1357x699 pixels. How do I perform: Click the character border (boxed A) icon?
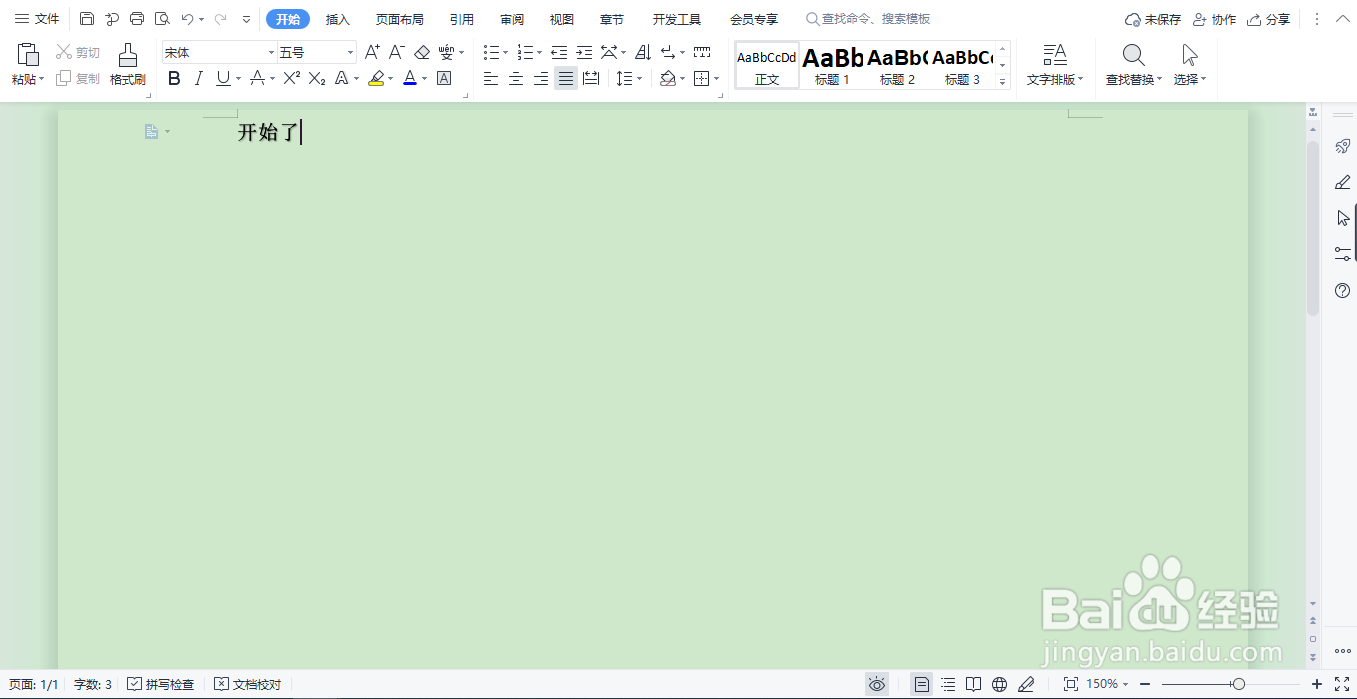click(x=444, y=78)
